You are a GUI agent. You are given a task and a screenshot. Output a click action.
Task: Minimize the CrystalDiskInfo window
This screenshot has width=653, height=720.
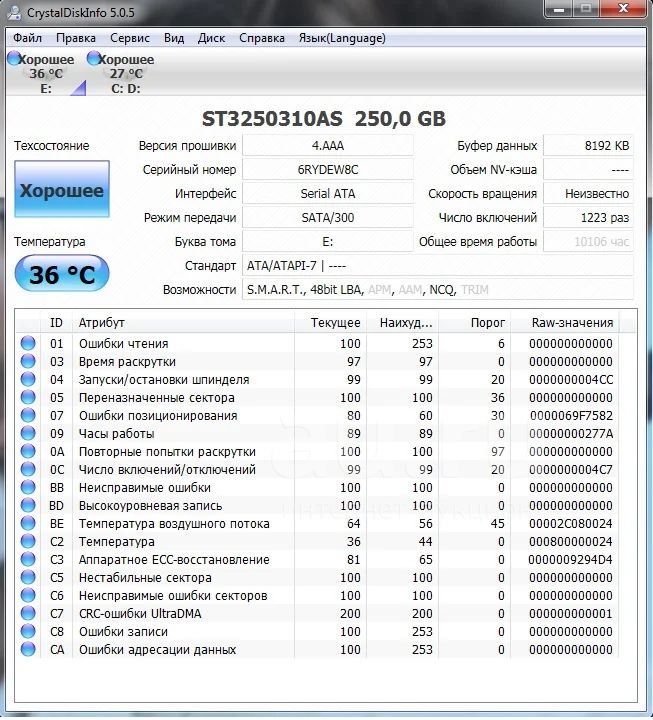559,9
